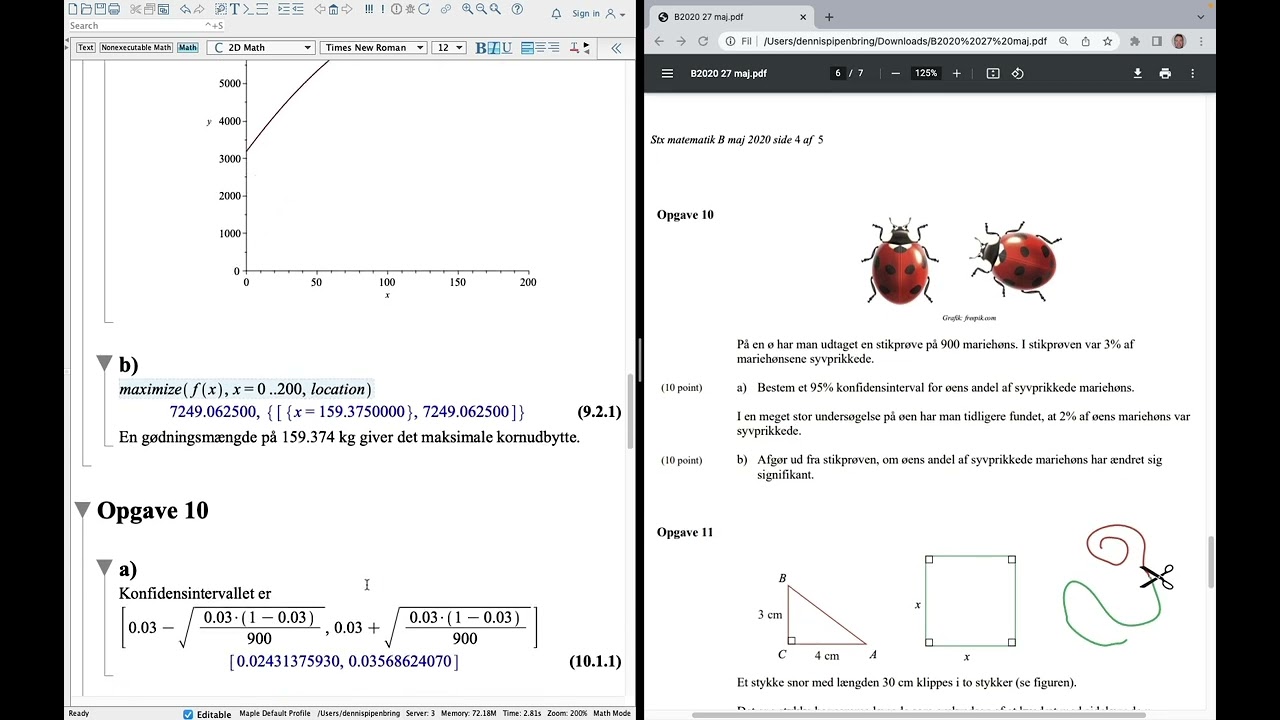Image resolution: width=1280 pixels, height=720 pixels.
Task: Execute entire worksheet with triple exclamation icon
Action: (369, 9)
